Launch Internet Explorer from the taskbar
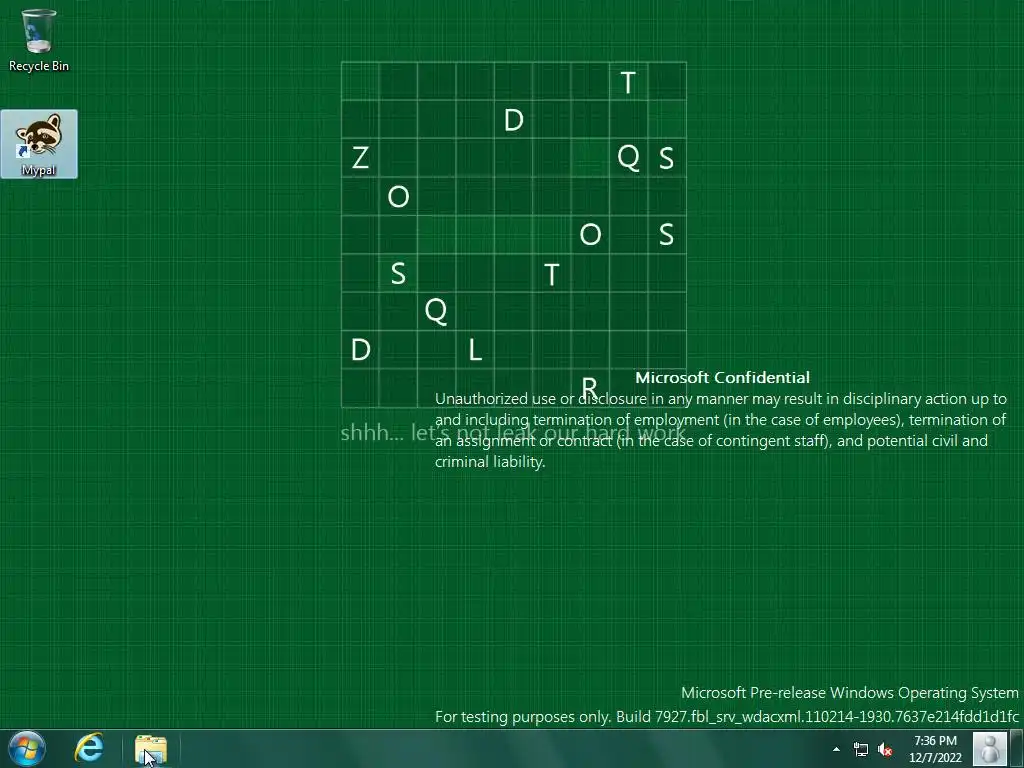The width and height of the screenshot is (1024, 768). [89, 748]
